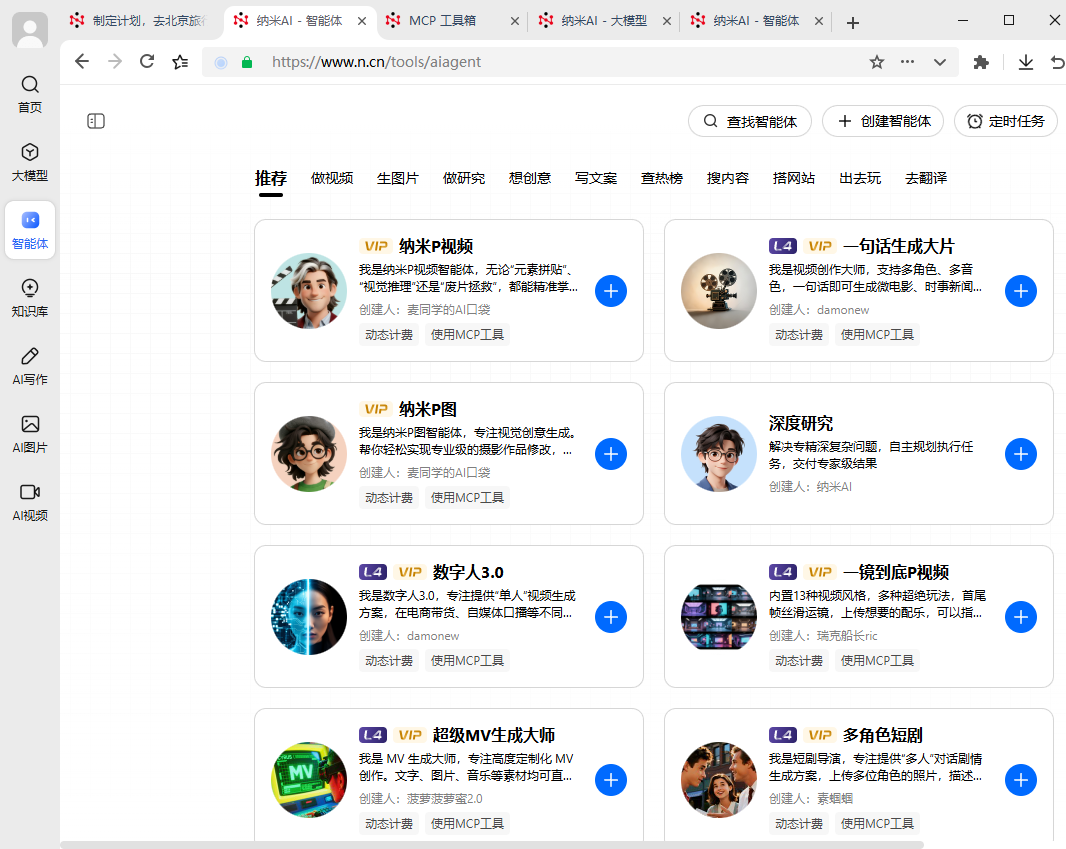This screenshot has height=849, width=1066.
Task: Click the user avatar icon
Action: [x=30, y=29]
